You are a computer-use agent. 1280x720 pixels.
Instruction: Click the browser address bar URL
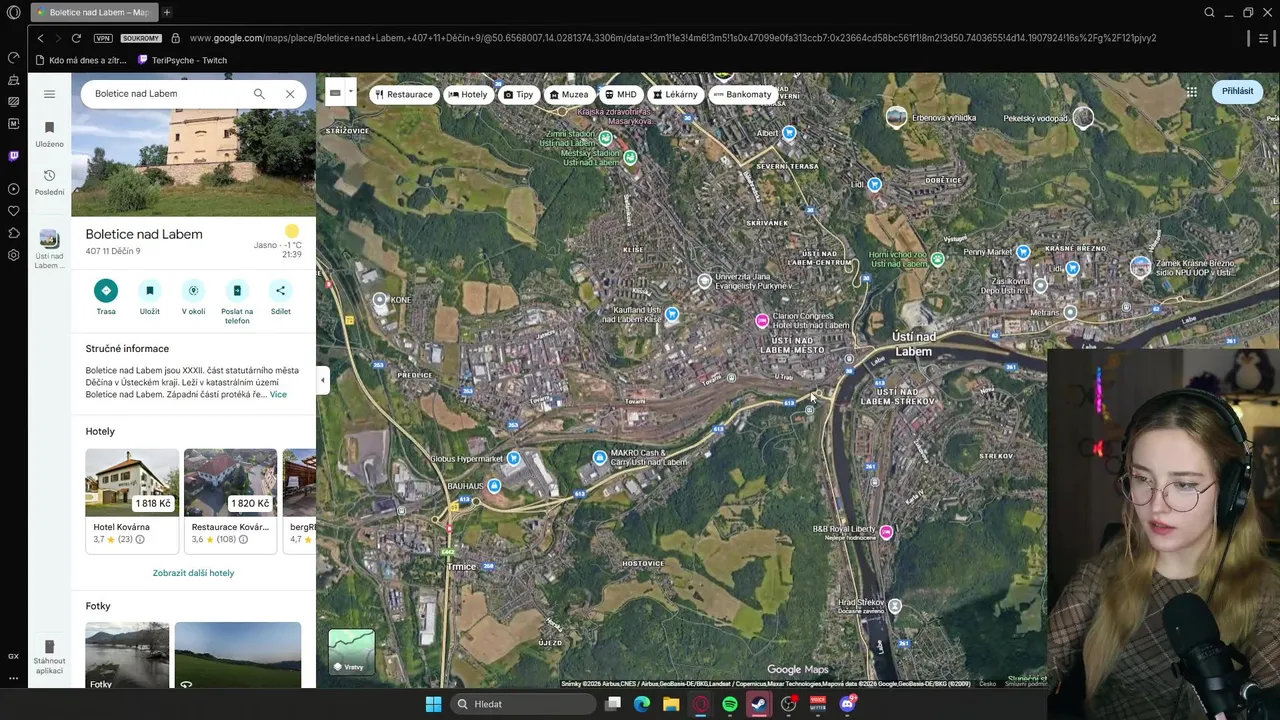(672, 38)
